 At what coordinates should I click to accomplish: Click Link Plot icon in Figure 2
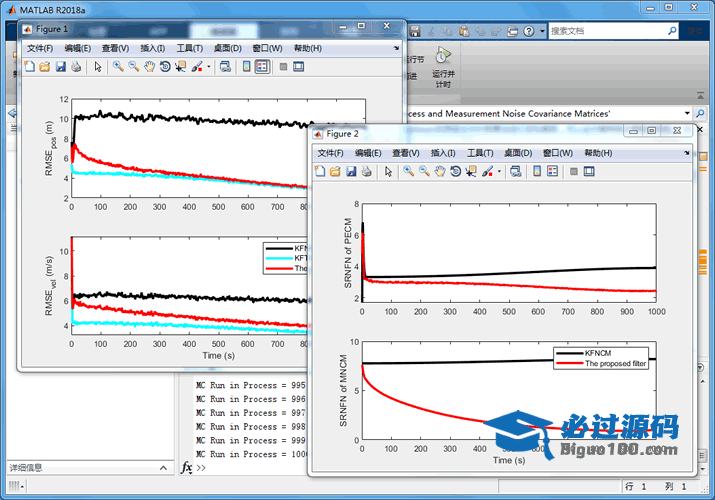coord(515,171)
